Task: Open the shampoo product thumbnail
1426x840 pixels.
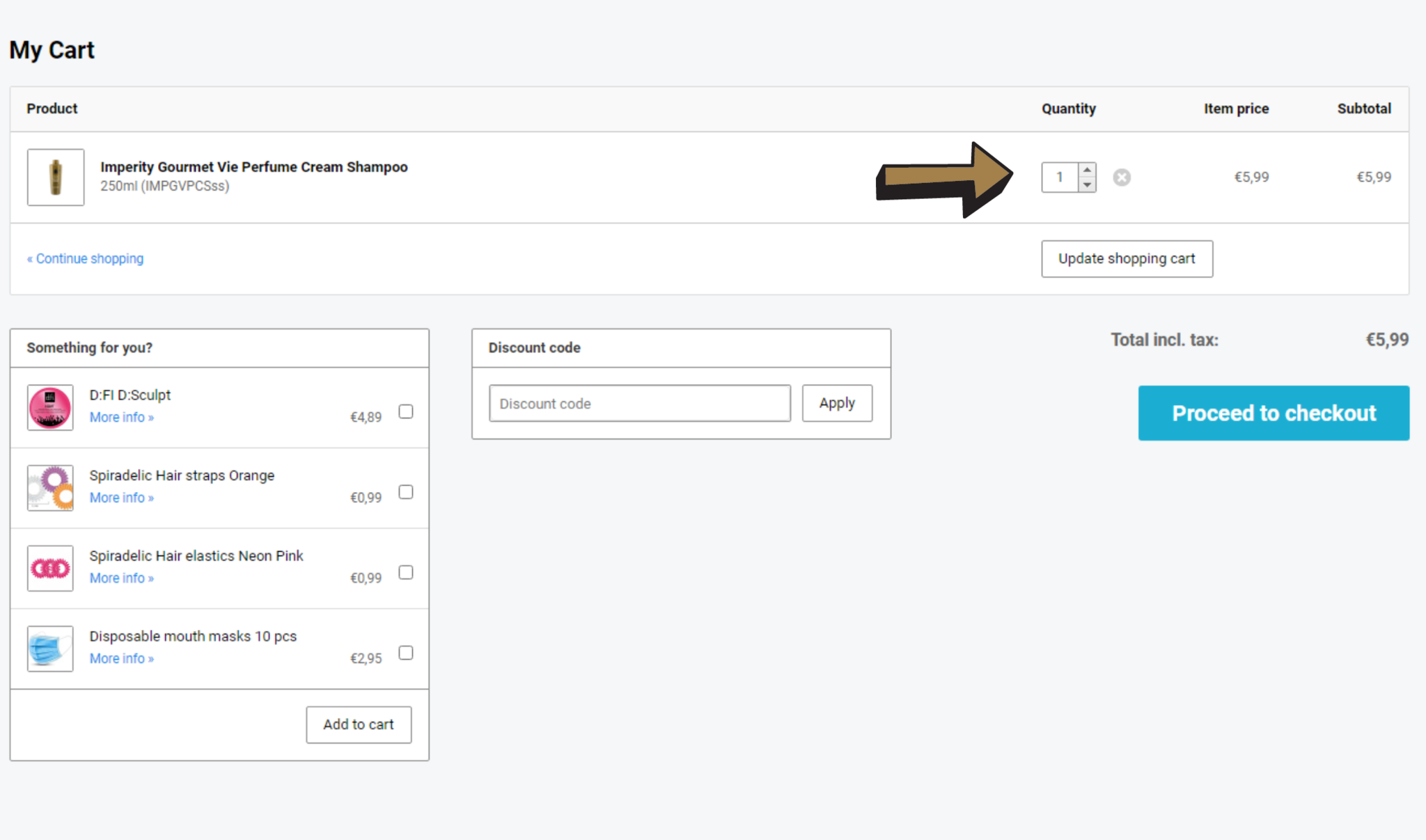Action: pyautogui.click(x=56, y=177)
